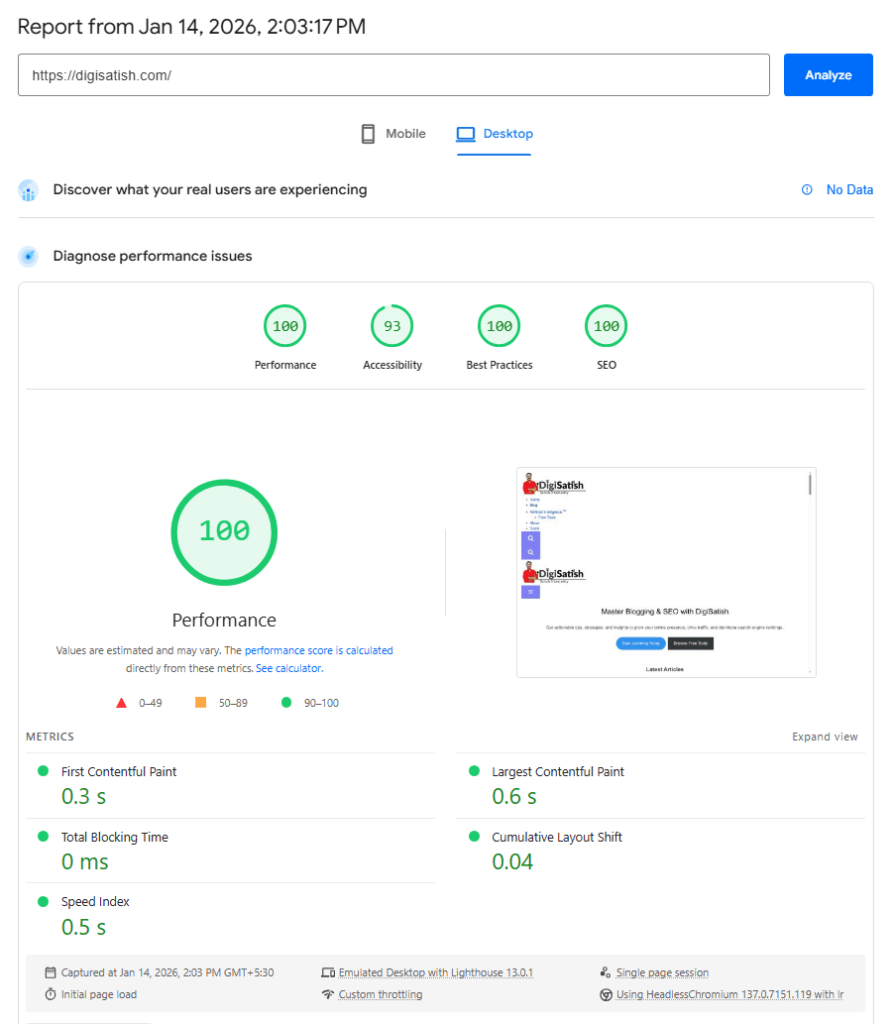The height and width of the screenshot is (1024, 893).
Task: Click the Custom throttling text
Action: [x=380, y=995]
